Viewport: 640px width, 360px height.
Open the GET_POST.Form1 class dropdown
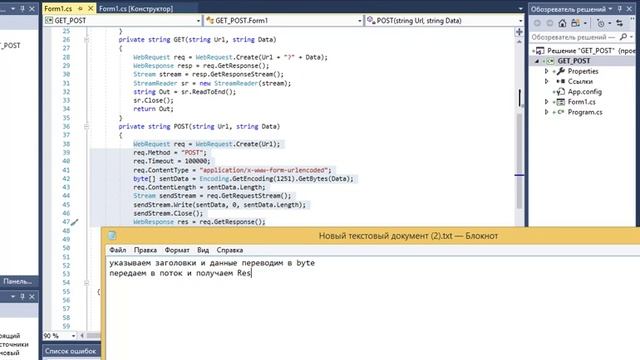[x=360, y=20]
